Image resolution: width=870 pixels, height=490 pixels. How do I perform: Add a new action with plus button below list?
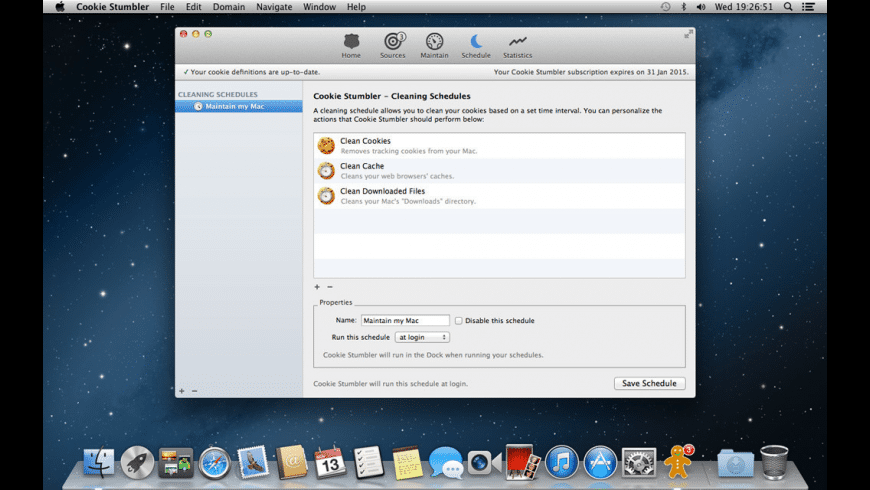[x=317, y=287]
